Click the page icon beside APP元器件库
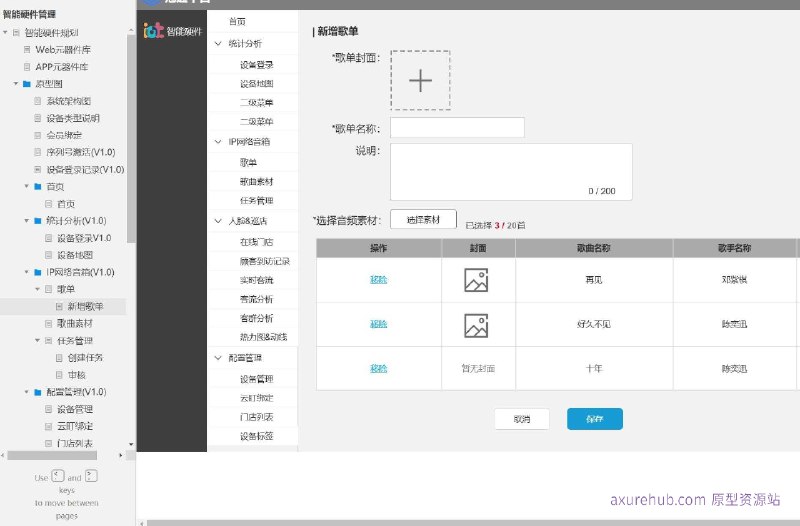Viewport: 800px width, 526px height. (27, 67)
